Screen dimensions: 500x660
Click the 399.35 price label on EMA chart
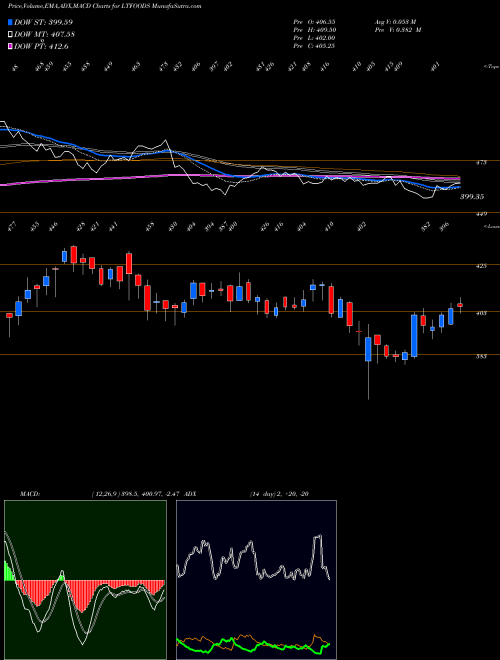472,197
